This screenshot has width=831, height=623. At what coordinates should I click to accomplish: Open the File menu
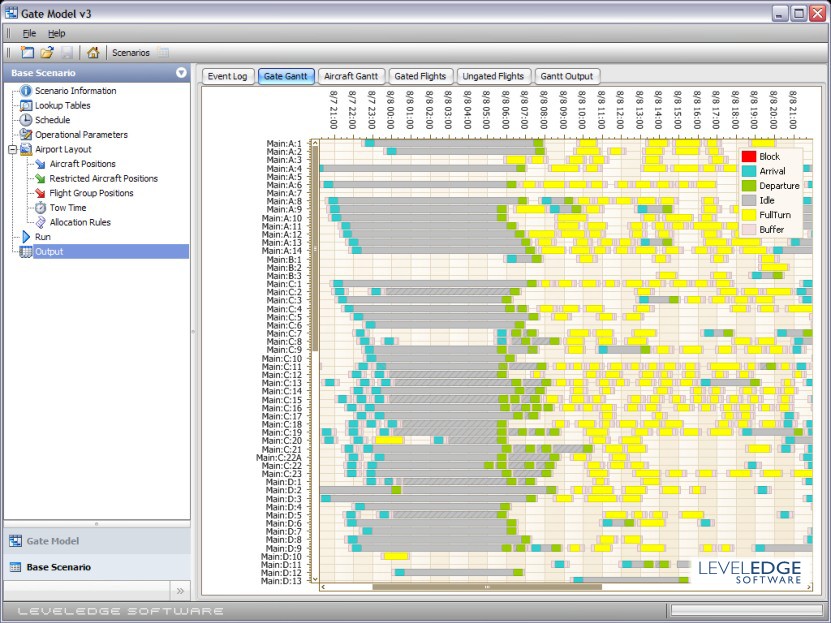point(29,33)
